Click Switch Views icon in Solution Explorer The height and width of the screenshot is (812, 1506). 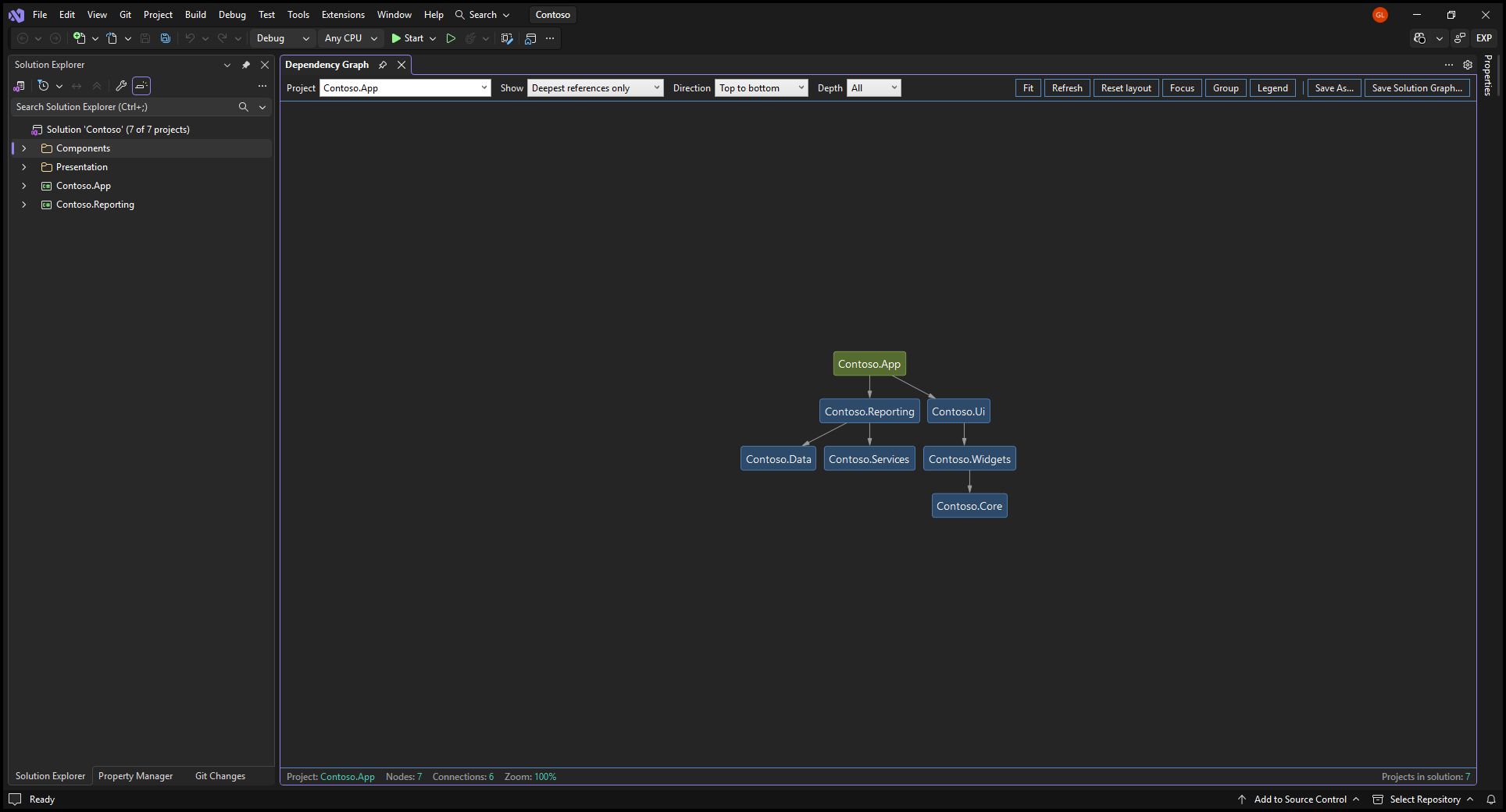tap(20, 86)
